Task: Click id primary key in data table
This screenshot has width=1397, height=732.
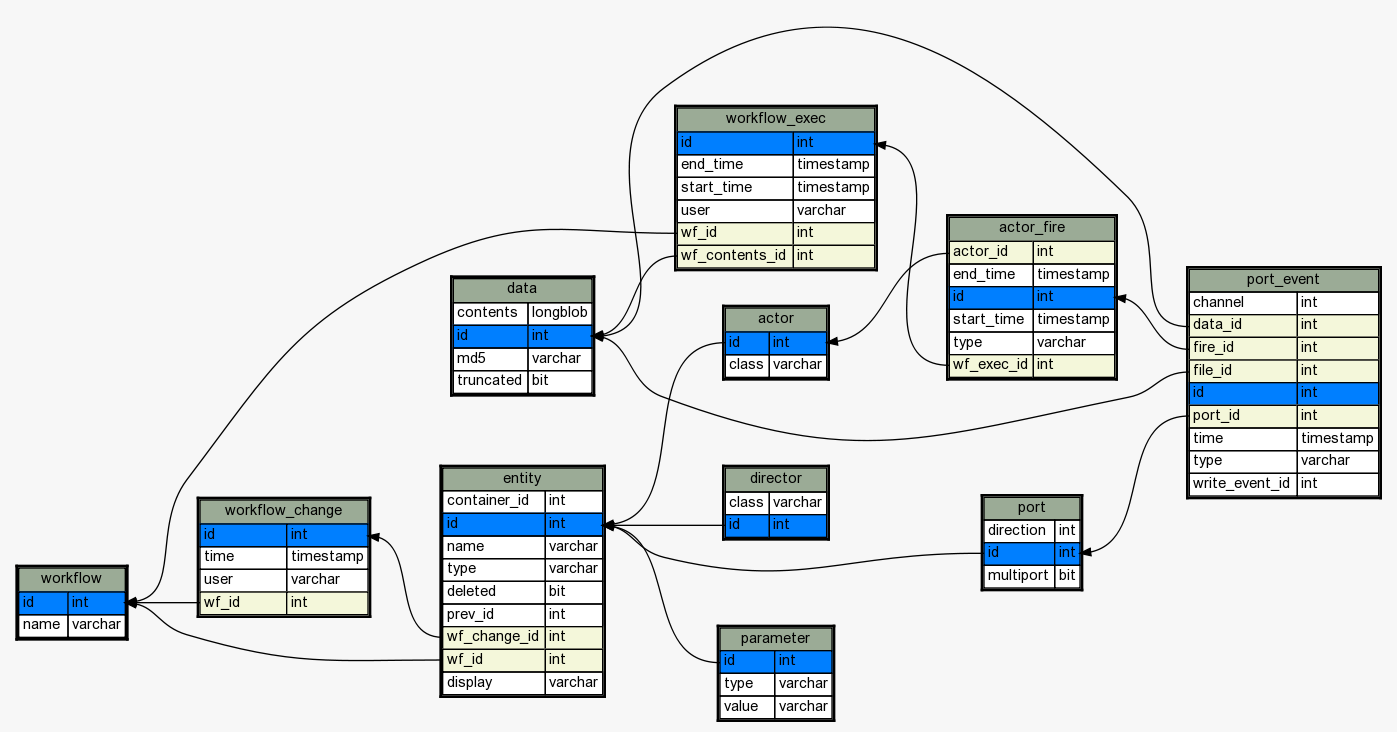Action: [x=522, y=336]
